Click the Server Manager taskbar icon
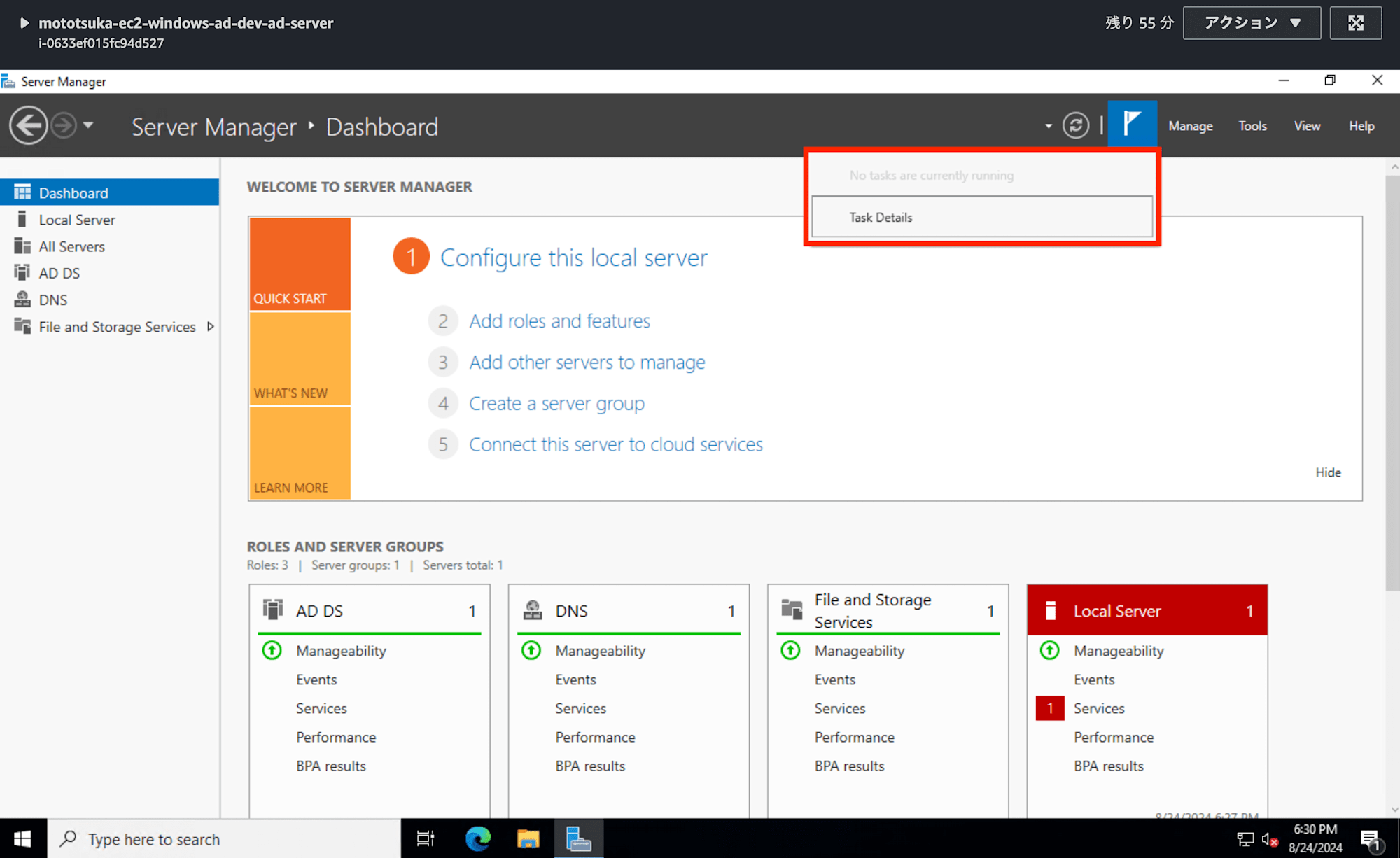This screenshot has width=1400, height=858. (579, 838)
